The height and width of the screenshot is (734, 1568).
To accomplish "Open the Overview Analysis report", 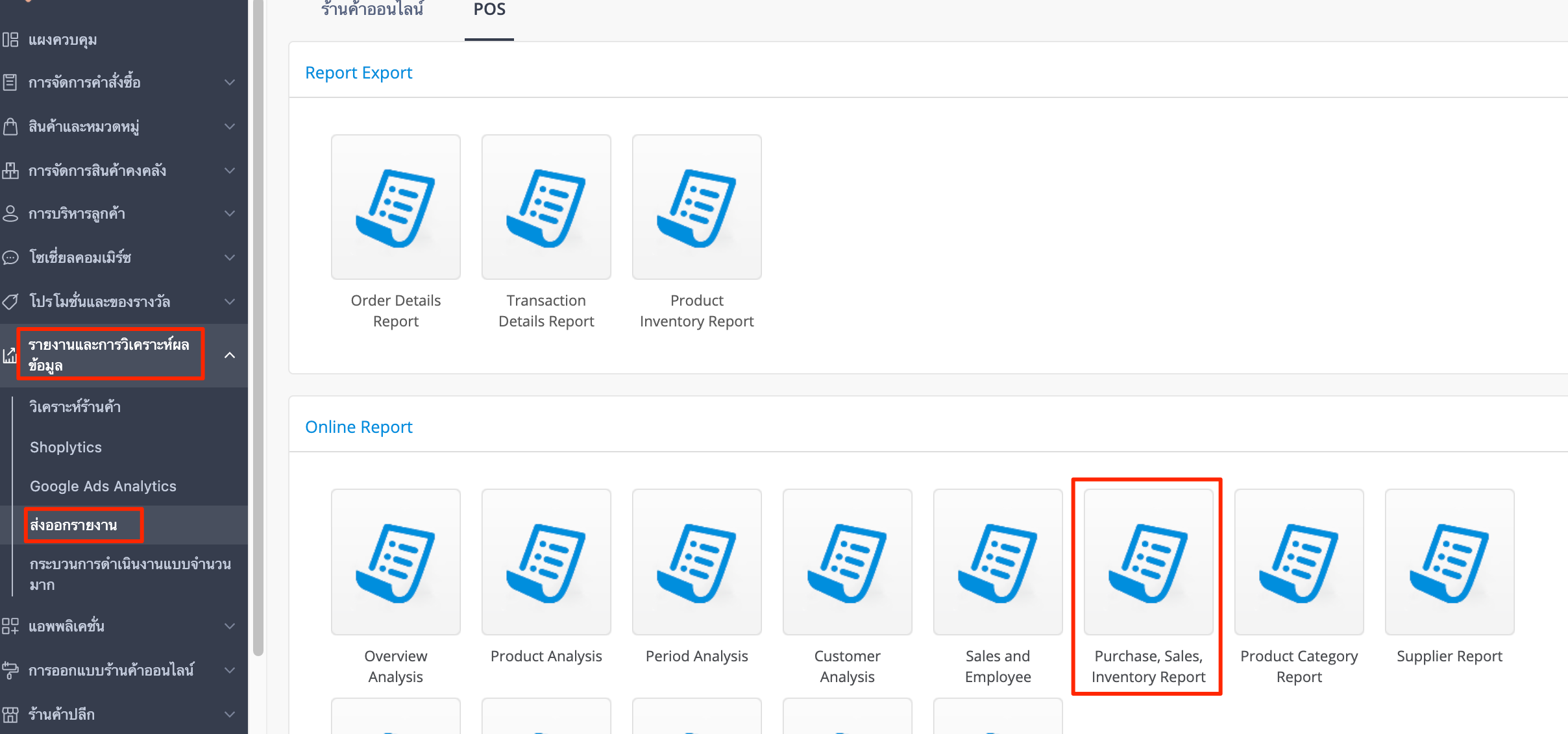I will pyautogui.click(x=396, y=562).
